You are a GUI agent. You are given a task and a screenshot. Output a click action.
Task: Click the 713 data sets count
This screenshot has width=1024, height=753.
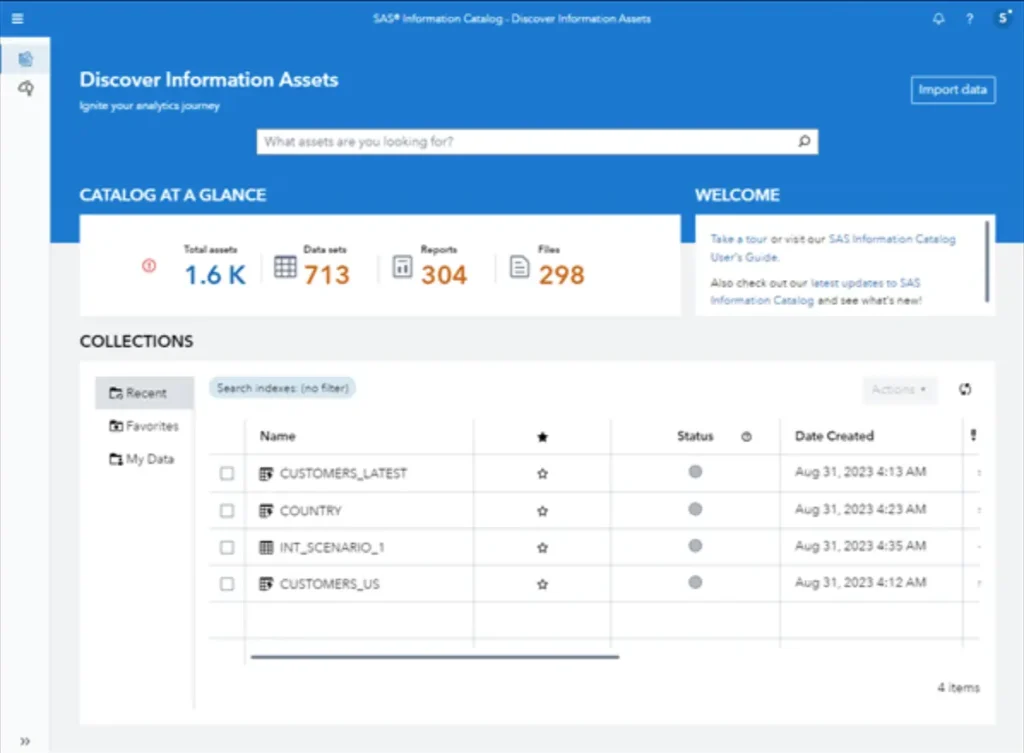point(327,275)
